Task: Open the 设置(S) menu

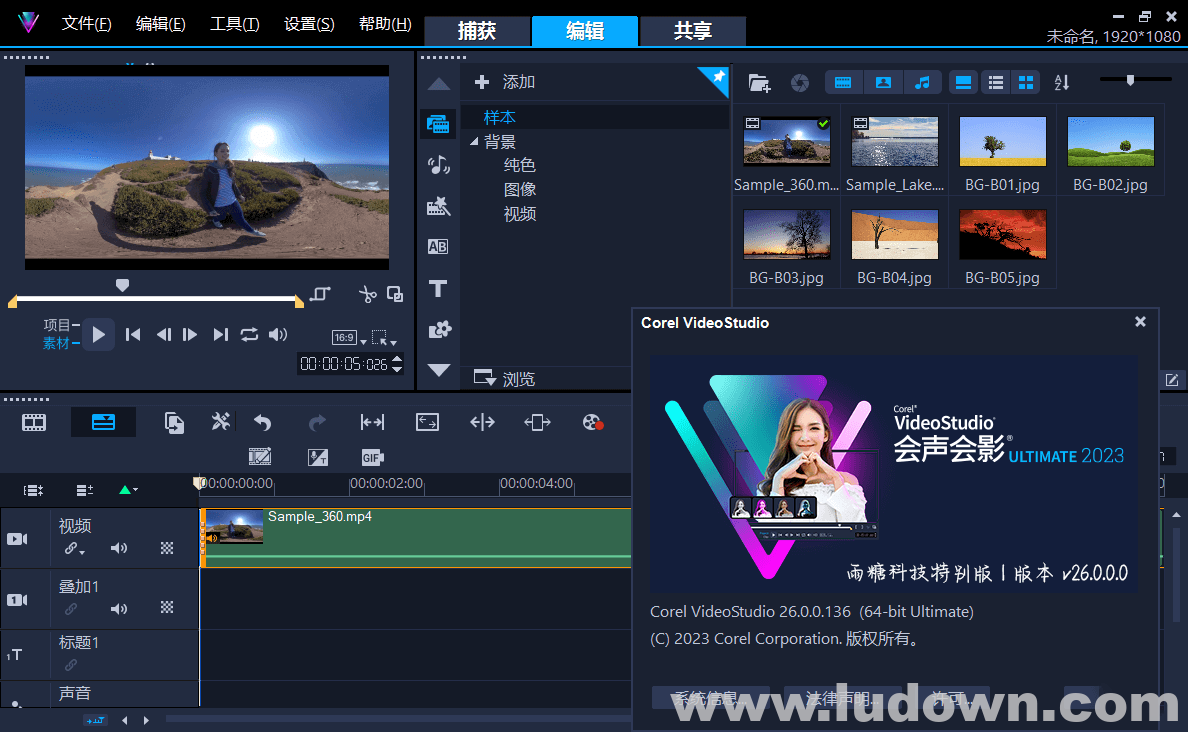Action: [x=309, y=23]
